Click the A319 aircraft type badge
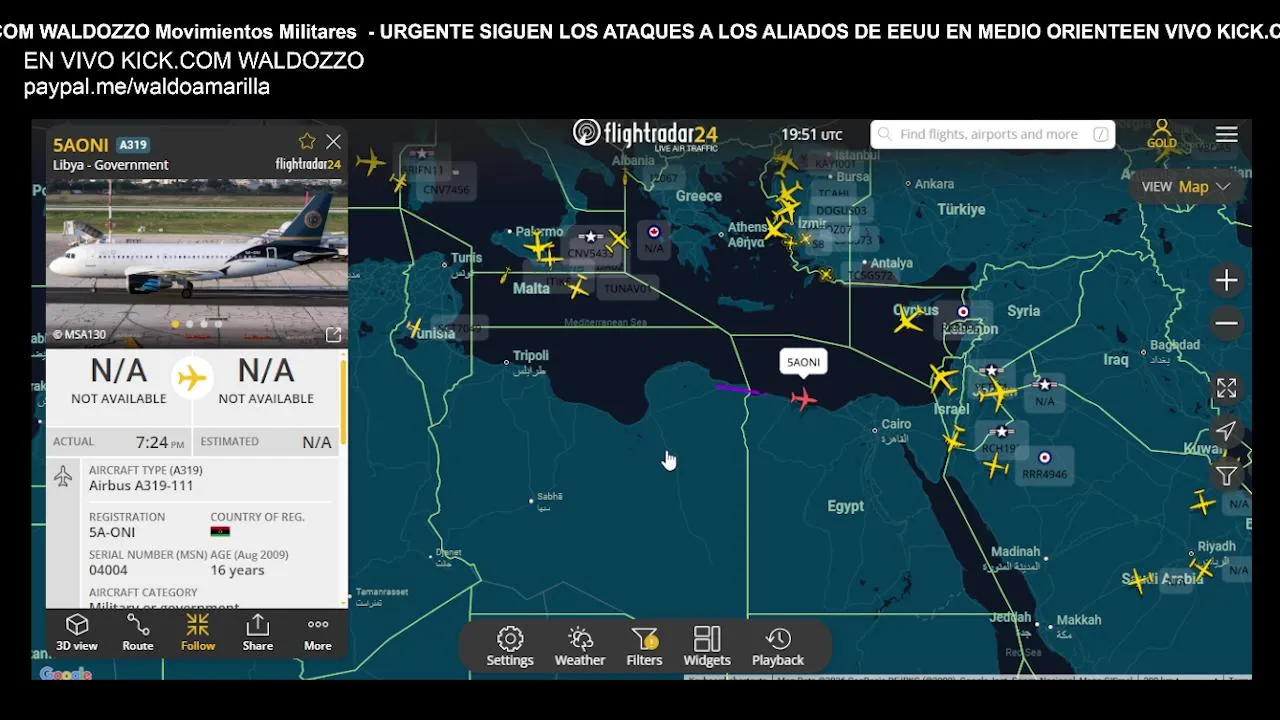Viewport: 1280px width, 720px height. click(133, 144)
